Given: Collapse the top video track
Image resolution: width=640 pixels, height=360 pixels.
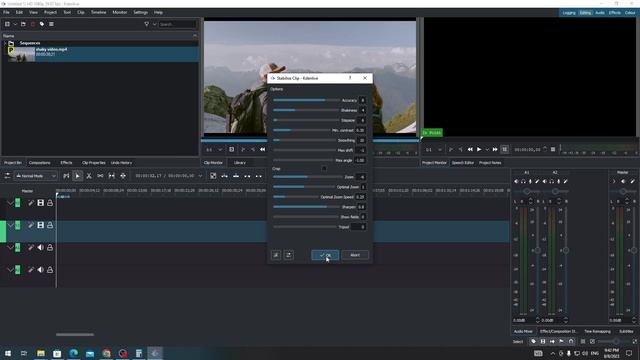Looking at the screenshot, I should point(10,203).
